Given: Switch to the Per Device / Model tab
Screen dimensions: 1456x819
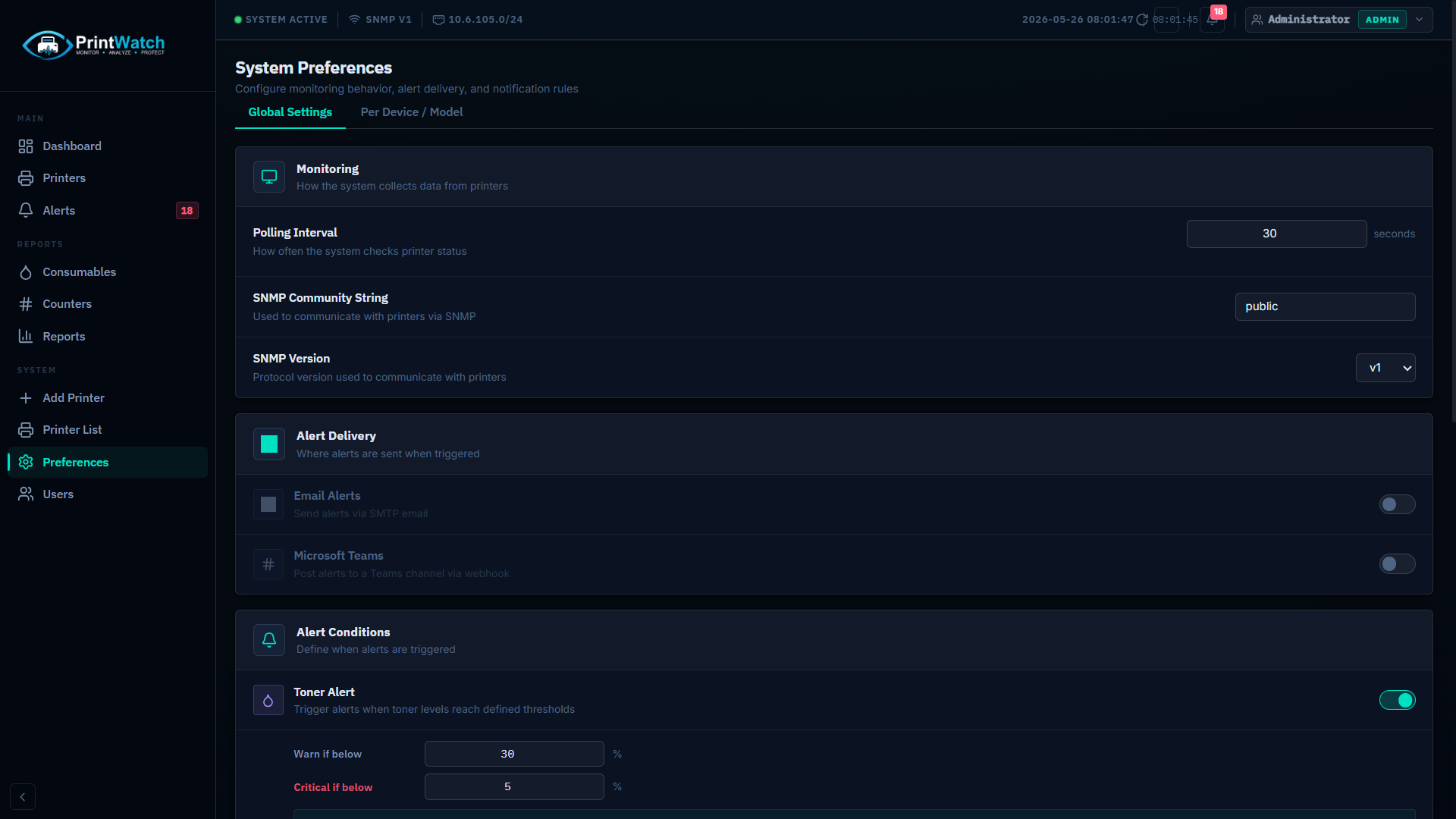Looking at the screenshot, I should pyautogui.click(x=412, y=112).
